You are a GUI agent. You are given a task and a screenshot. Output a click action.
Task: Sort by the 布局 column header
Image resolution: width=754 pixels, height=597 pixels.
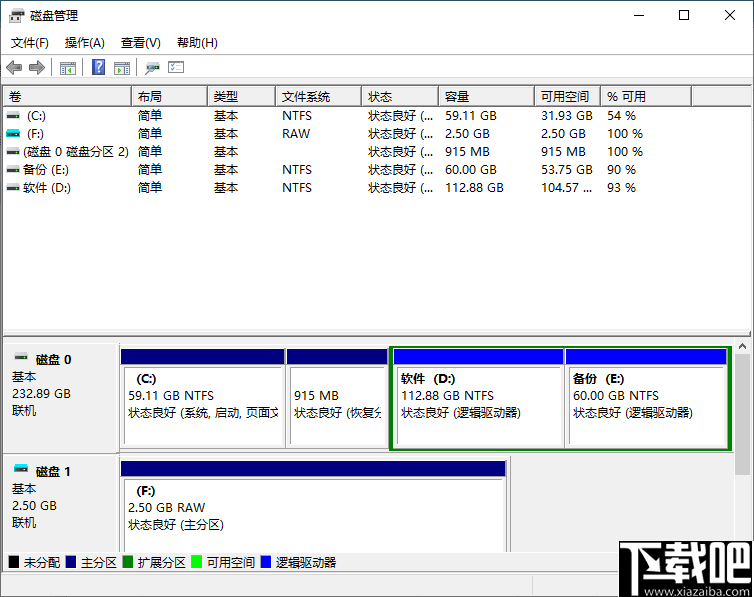pos(170,97)
